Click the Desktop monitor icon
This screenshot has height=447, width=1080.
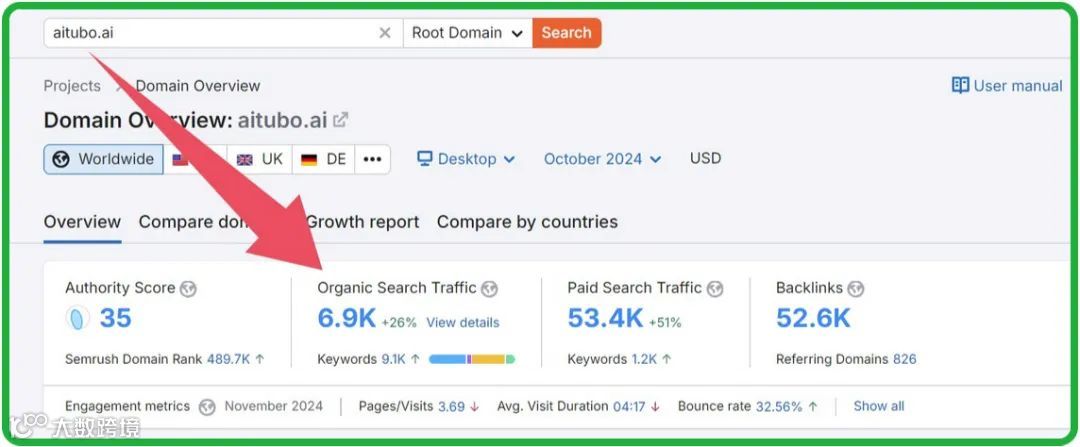(425, 159)
